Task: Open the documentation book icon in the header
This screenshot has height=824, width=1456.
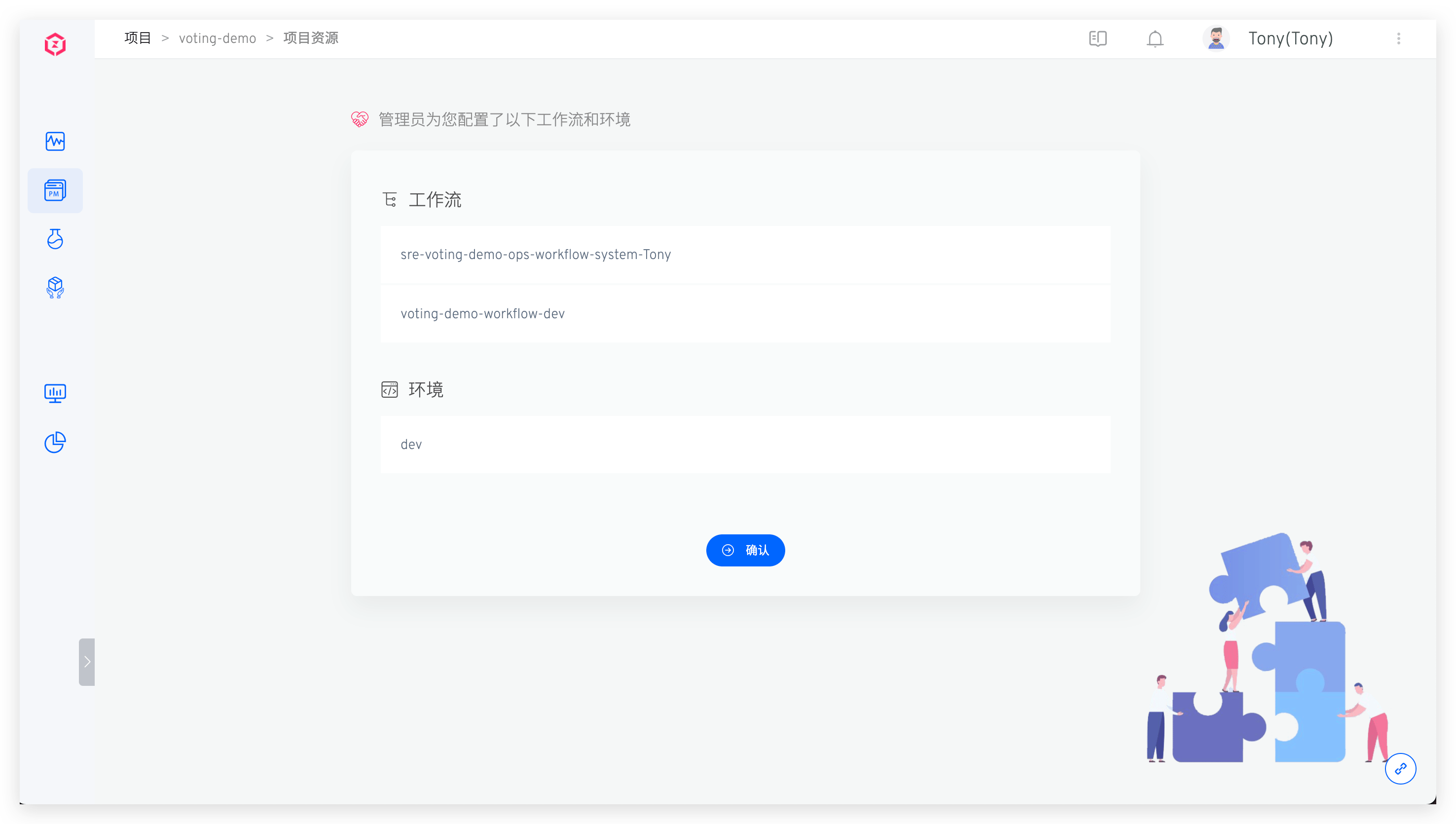Action: click(x=1098, y=38)
